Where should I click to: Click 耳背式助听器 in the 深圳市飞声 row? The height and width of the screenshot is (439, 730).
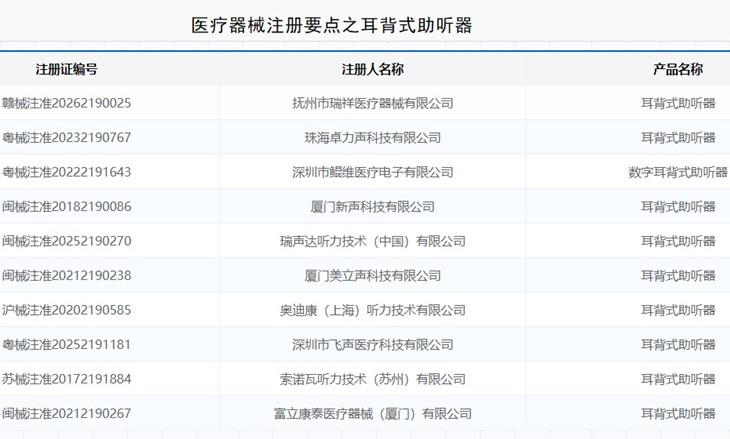pos(678,344)
